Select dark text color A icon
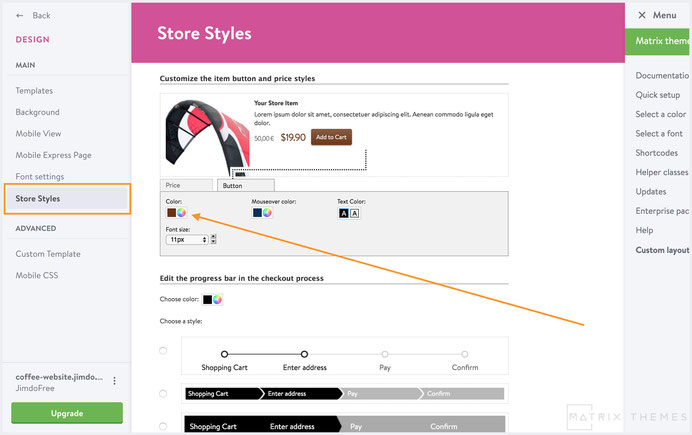692x435 pixels. 344,214
